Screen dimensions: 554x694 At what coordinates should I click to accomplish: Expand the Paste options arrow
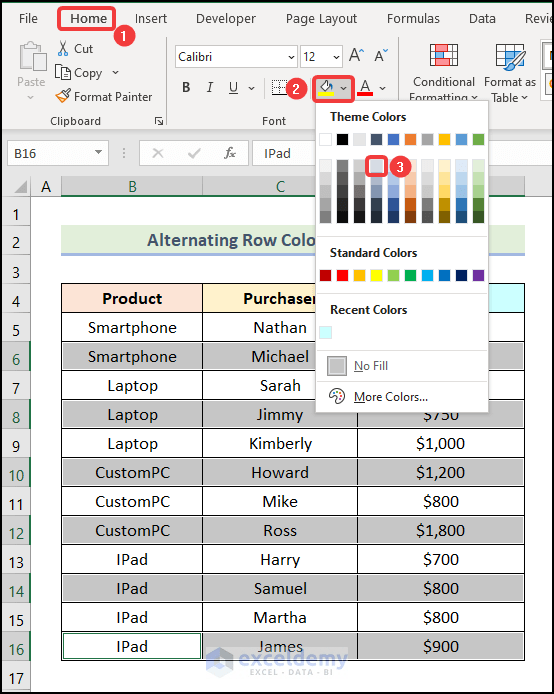tap(31, 97)
